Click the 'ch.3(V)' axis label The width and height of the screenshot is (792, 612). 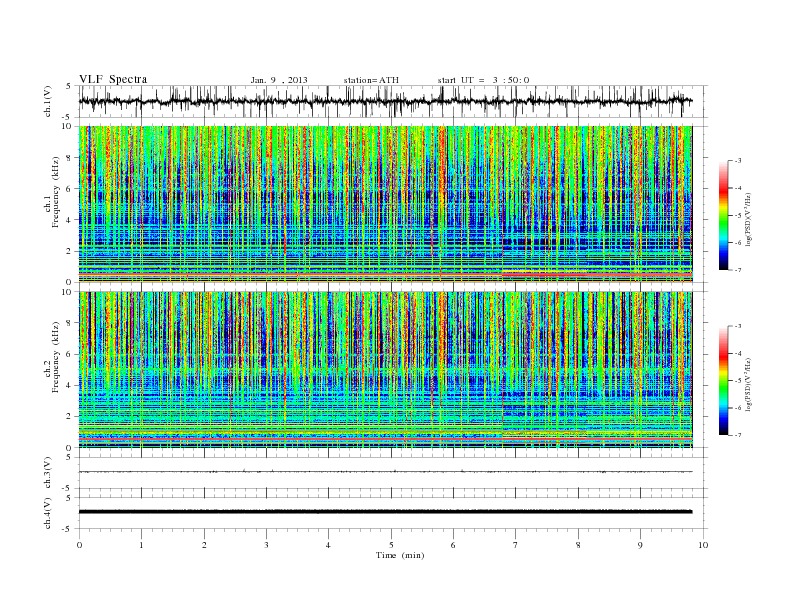(x=48, y=473)
